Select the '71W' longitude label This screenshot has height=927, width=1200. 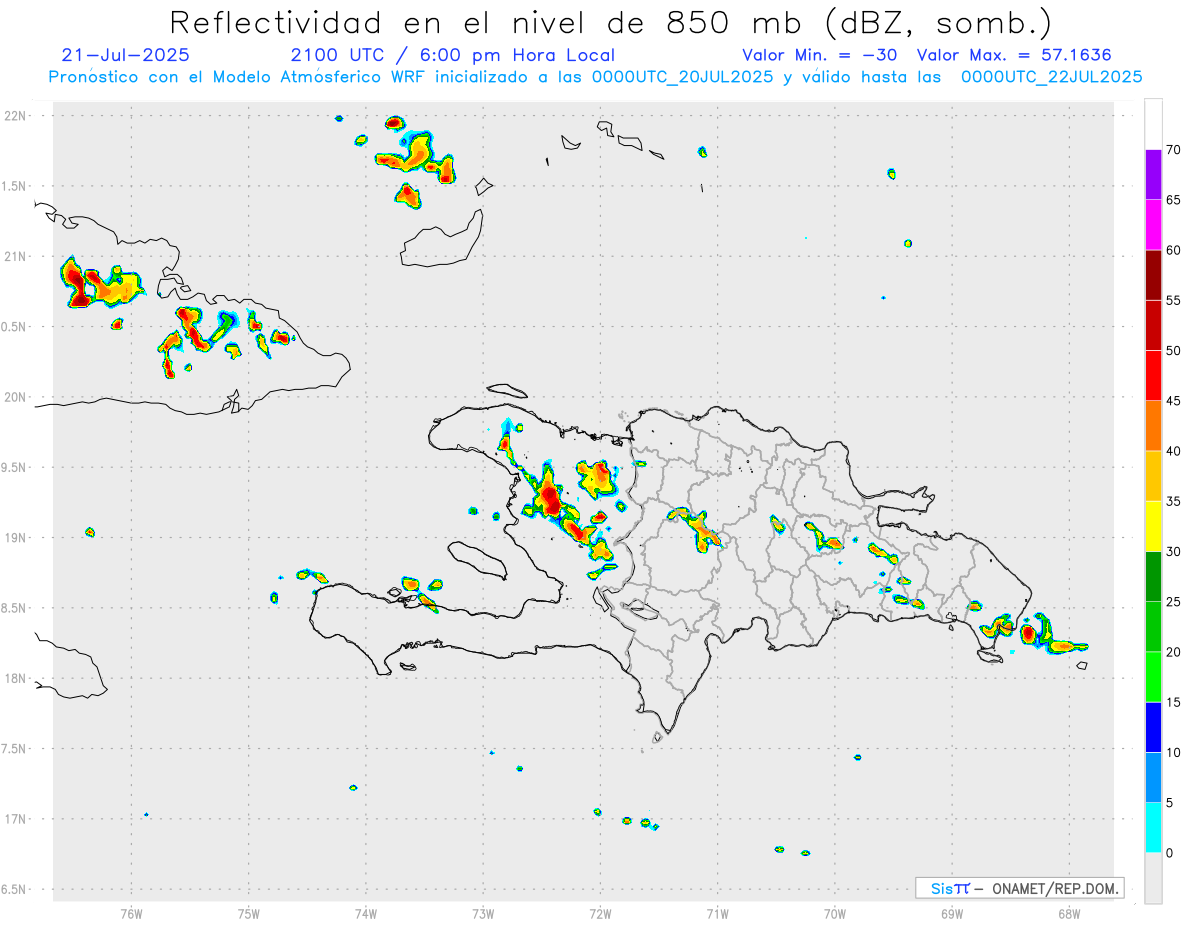(717, 913)
